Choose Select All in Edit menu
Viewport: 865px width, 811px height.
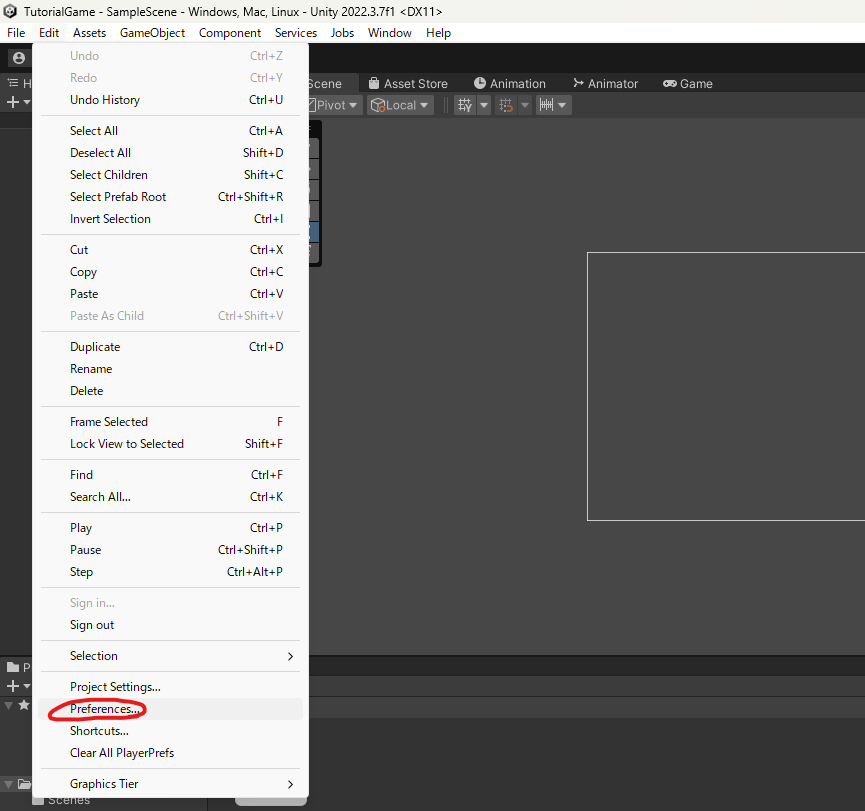(x=170, y=131)
